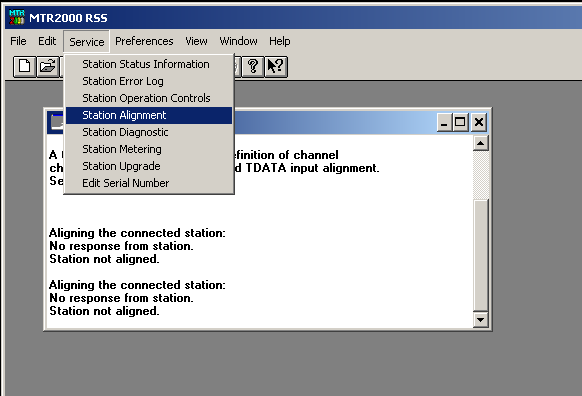
Task: Click the What's This pointer help icon
Action: [276, 67]
